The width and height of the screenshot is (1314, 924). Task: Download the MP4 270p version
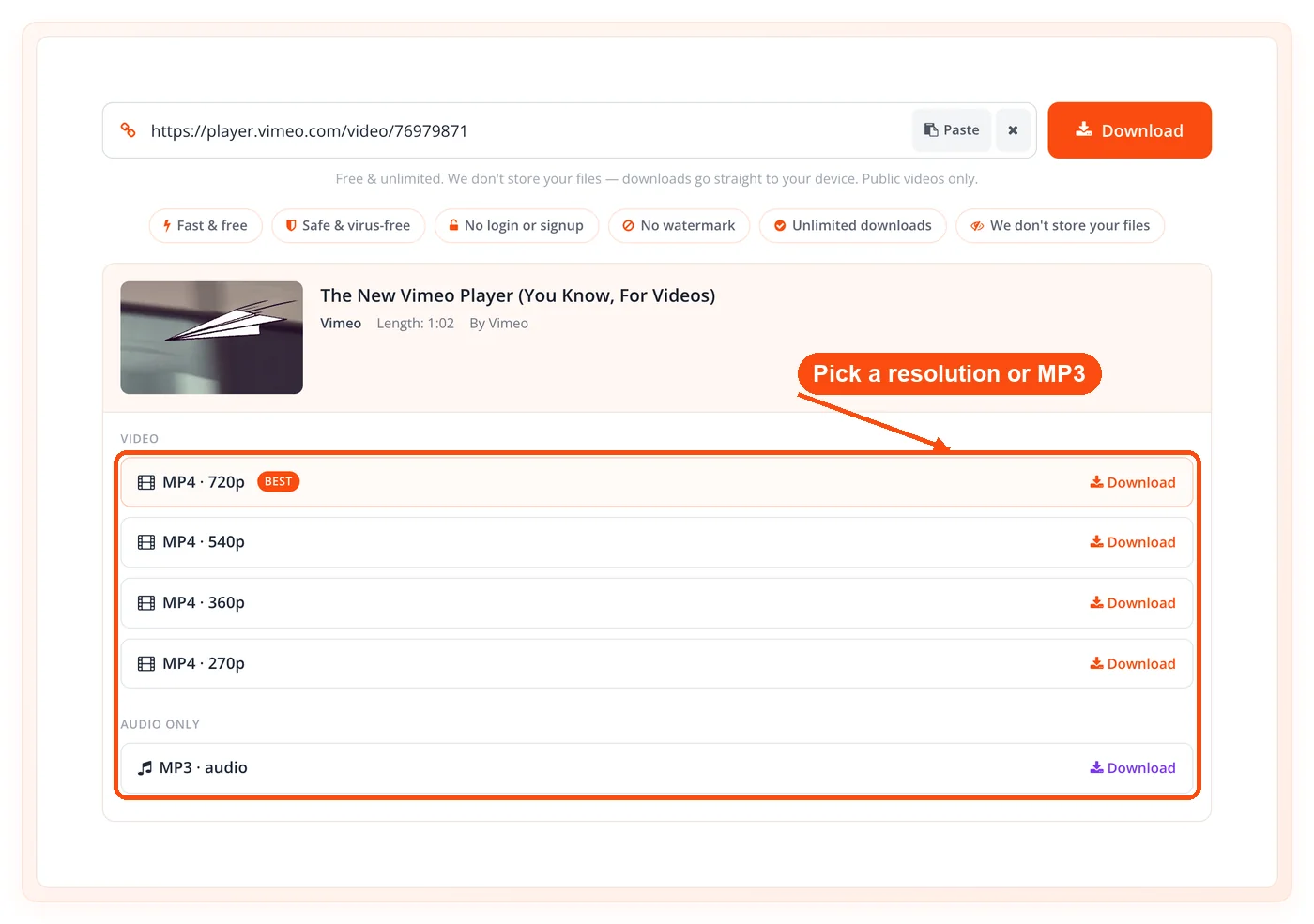pos(1132,663)
